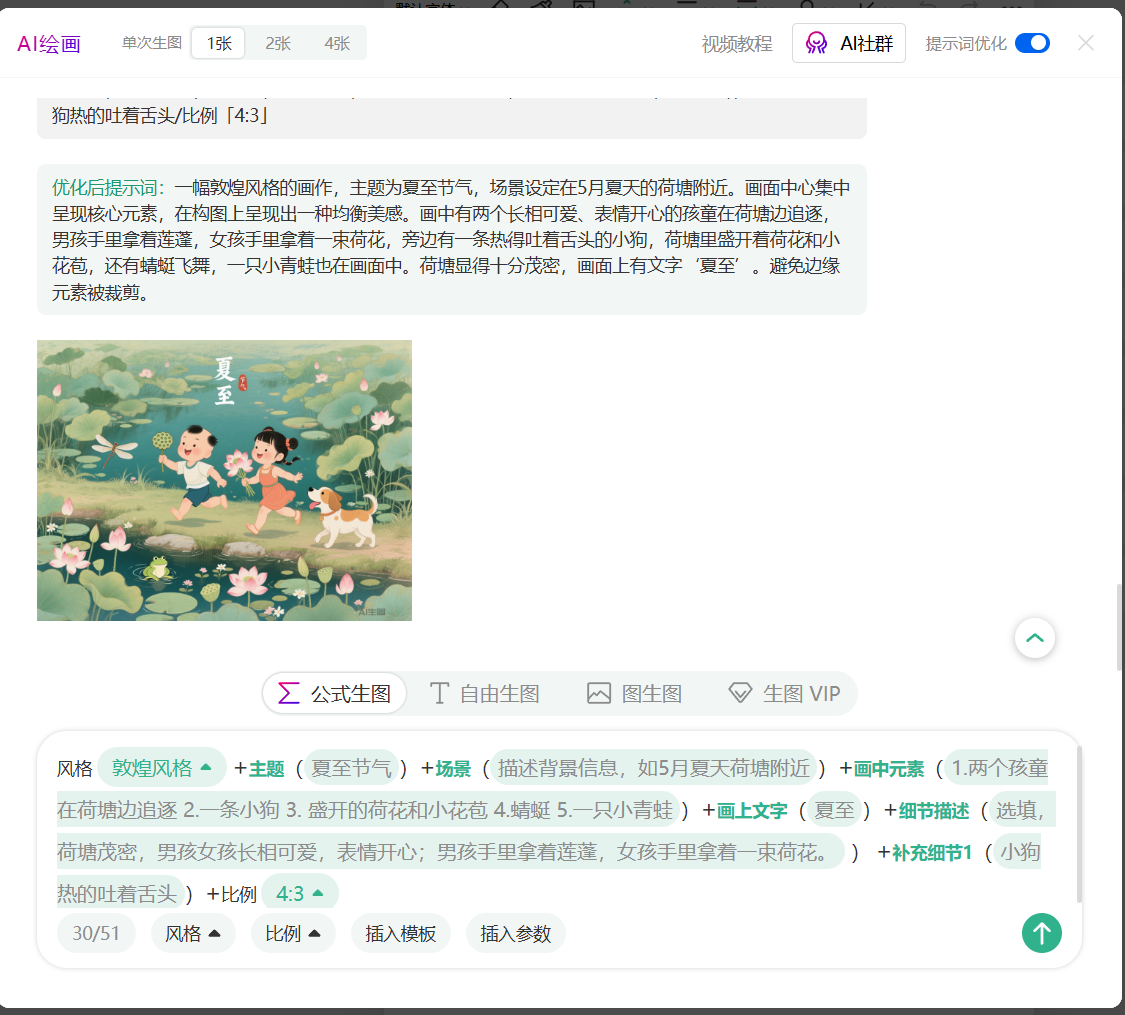Click the green send arrow button
The image size is (1125, 1015).
pyautogui.click(x=1041, y=934)
